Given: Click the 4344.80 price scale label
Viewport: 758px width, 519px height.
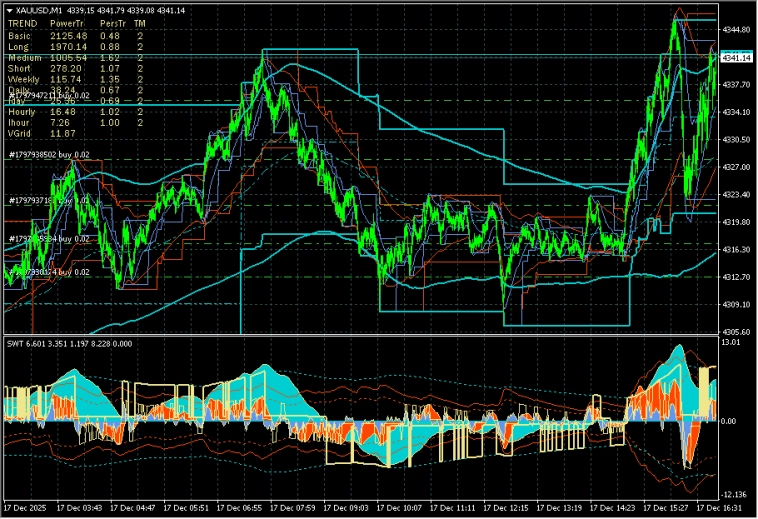Looking at the screenshot, I should [735, 30].
